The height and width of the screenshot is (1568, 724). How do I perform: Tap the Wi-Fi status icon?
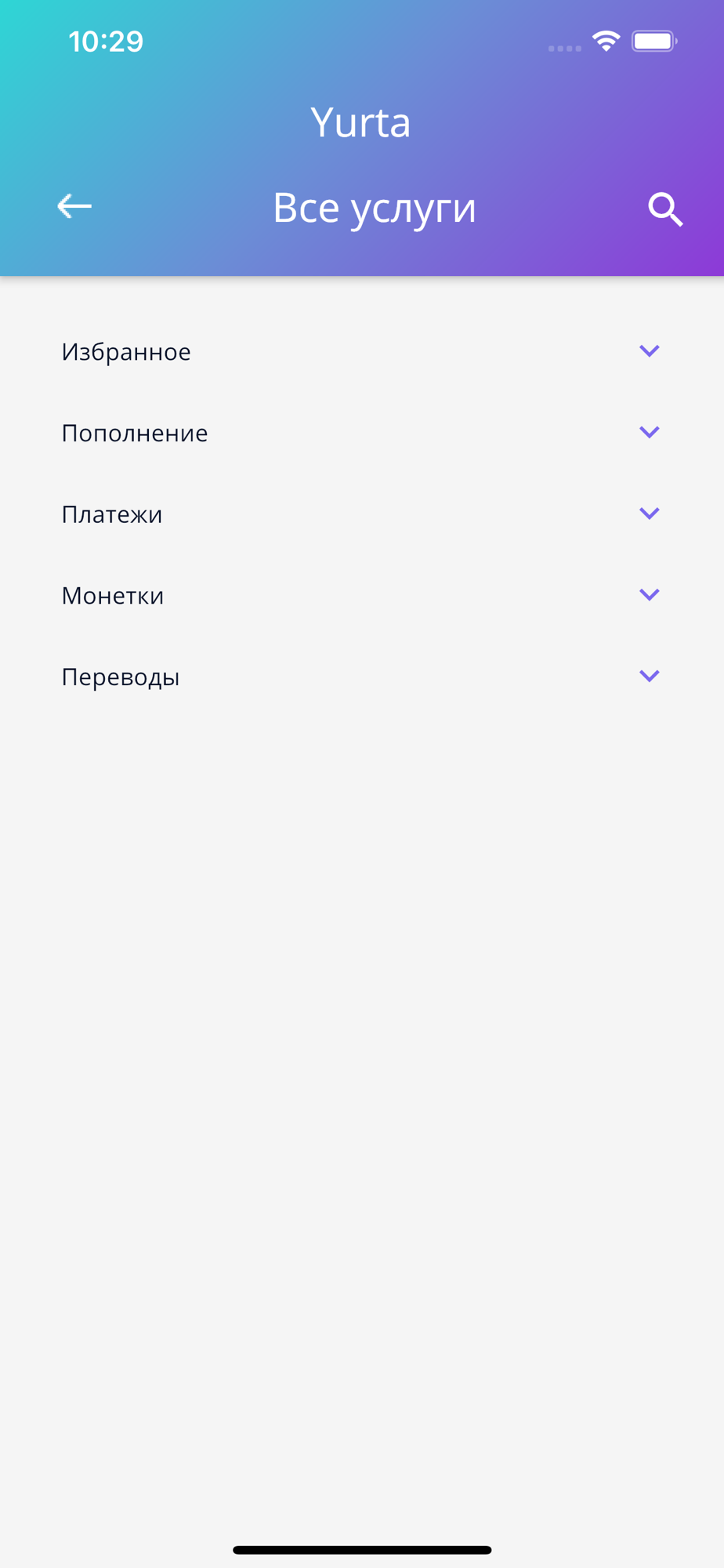[x=606, y=41]
